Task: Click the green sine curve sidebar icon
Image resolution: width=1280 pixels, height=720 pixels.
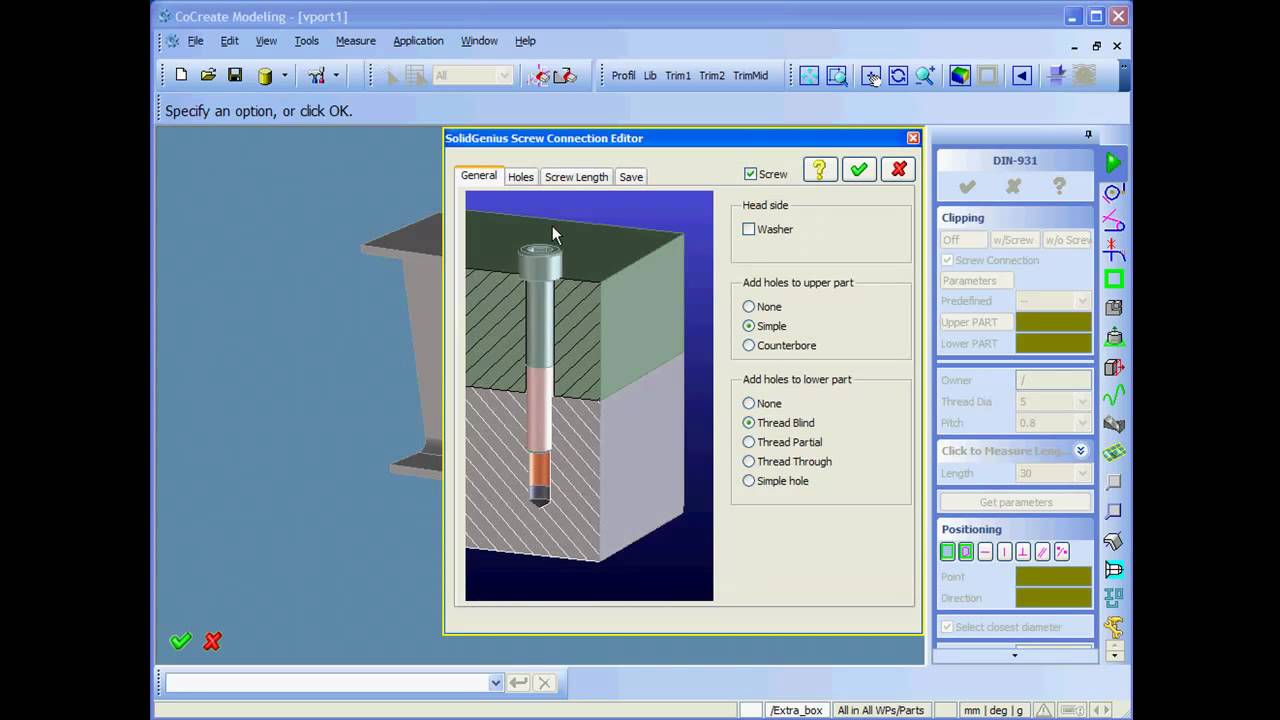Action: [x=1113, y=395]
